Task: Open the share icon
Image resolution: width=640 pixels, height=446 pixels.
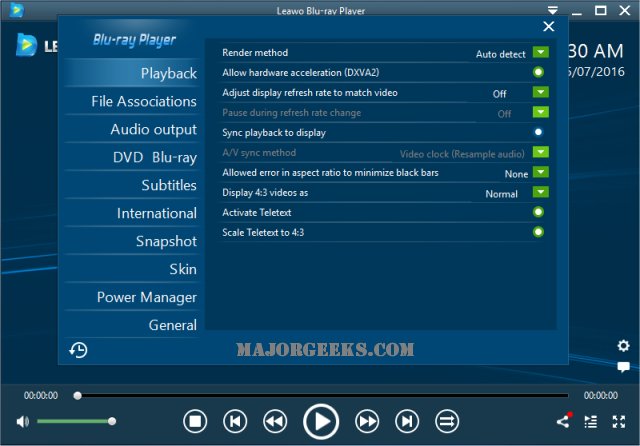Action: coord(564,421)
